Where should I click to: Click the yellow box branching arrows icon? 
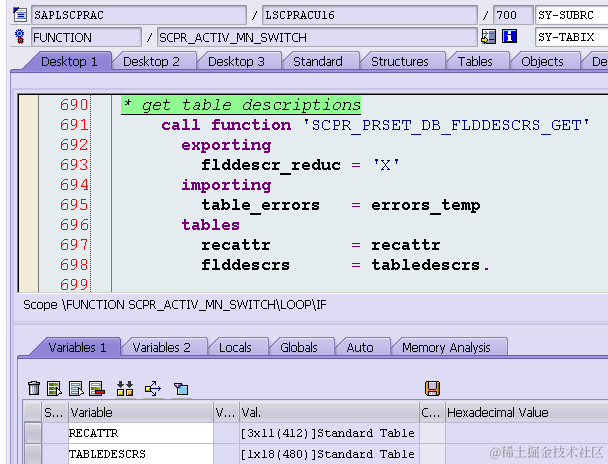tap(153, 388)
